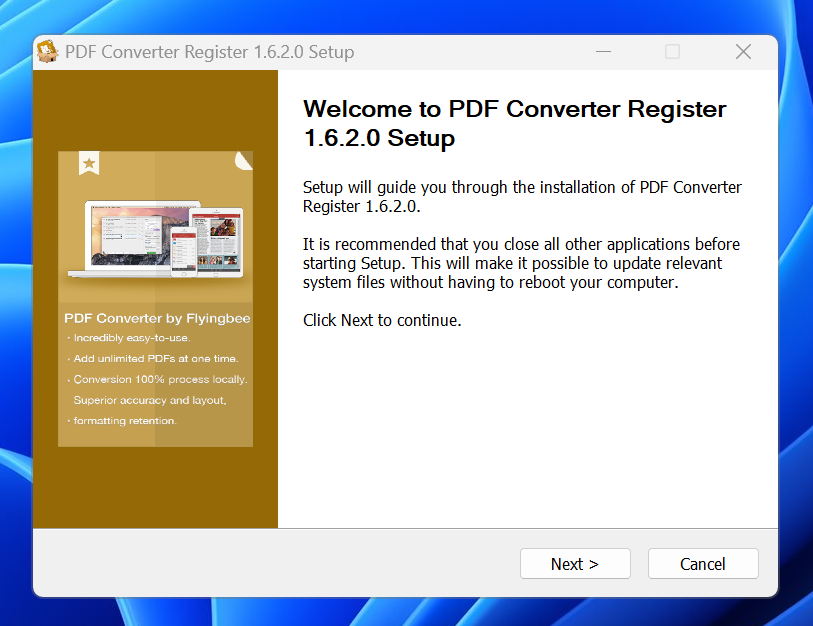Click the page-curl corner icon on banner
The width and height of the screenshot is (813, 626).
coord(244,161)
